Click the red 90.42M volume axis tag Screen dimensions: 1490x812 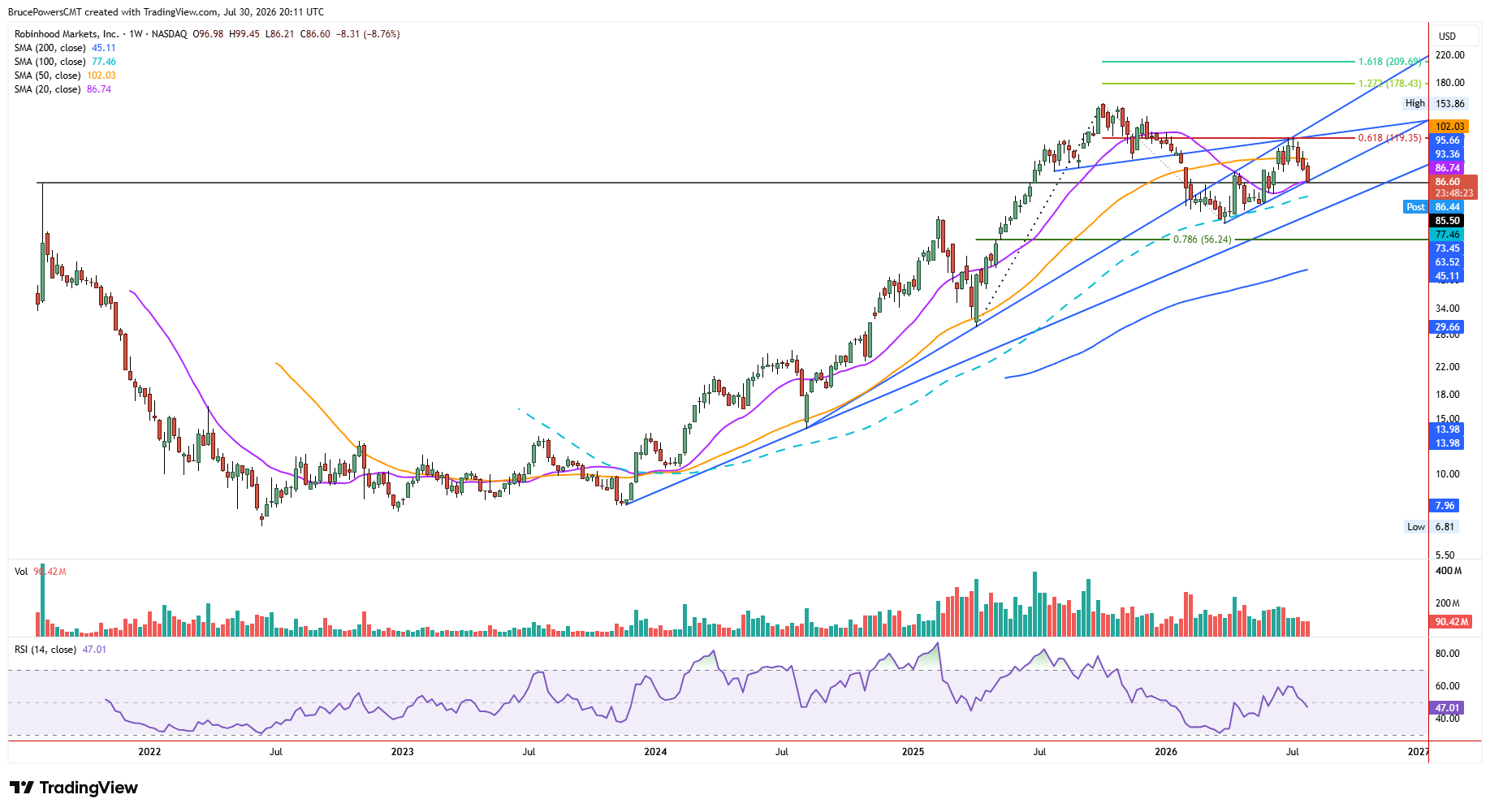[1452, 622]
